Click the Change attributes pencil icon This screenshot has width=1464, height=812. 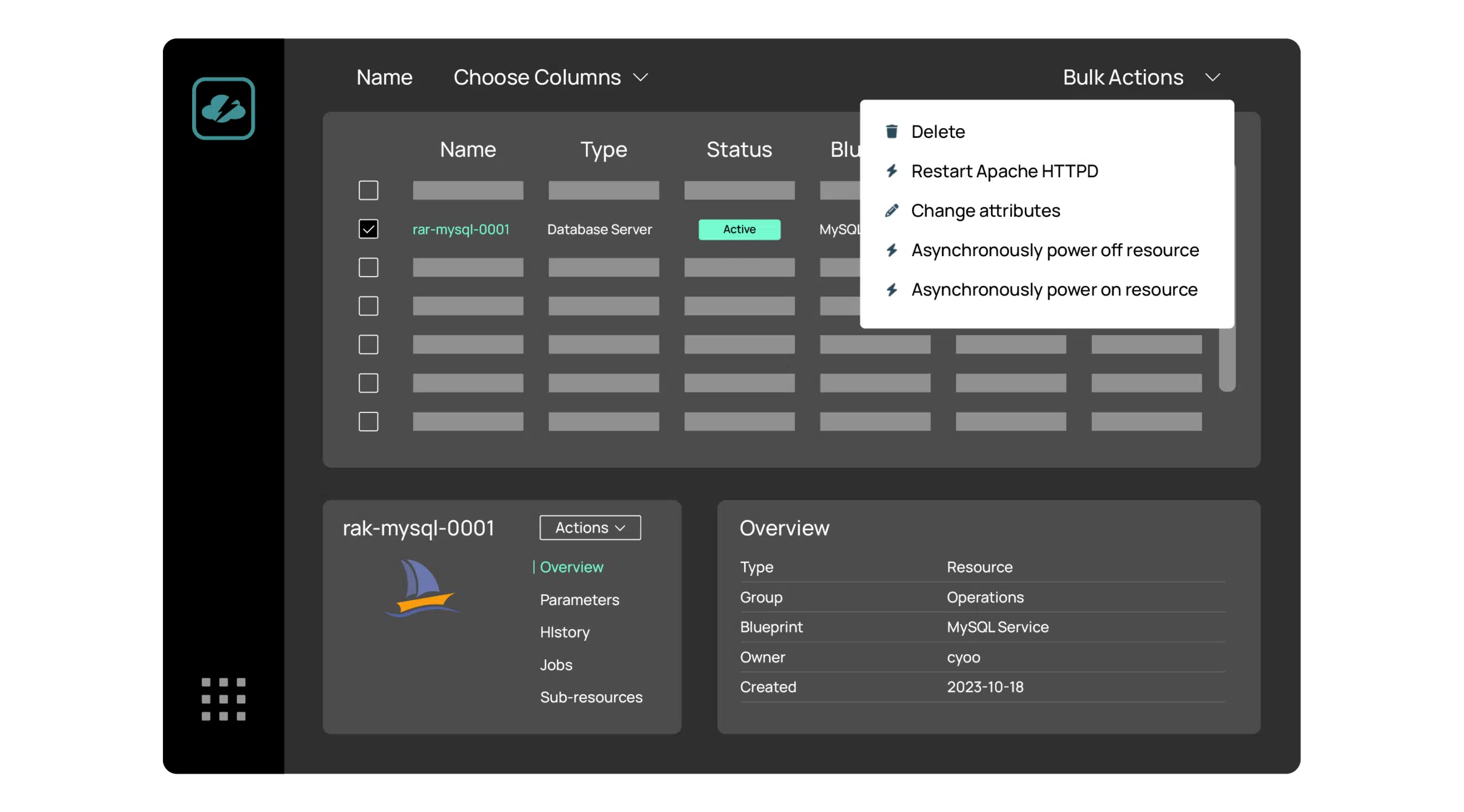(x=892, y=210)
